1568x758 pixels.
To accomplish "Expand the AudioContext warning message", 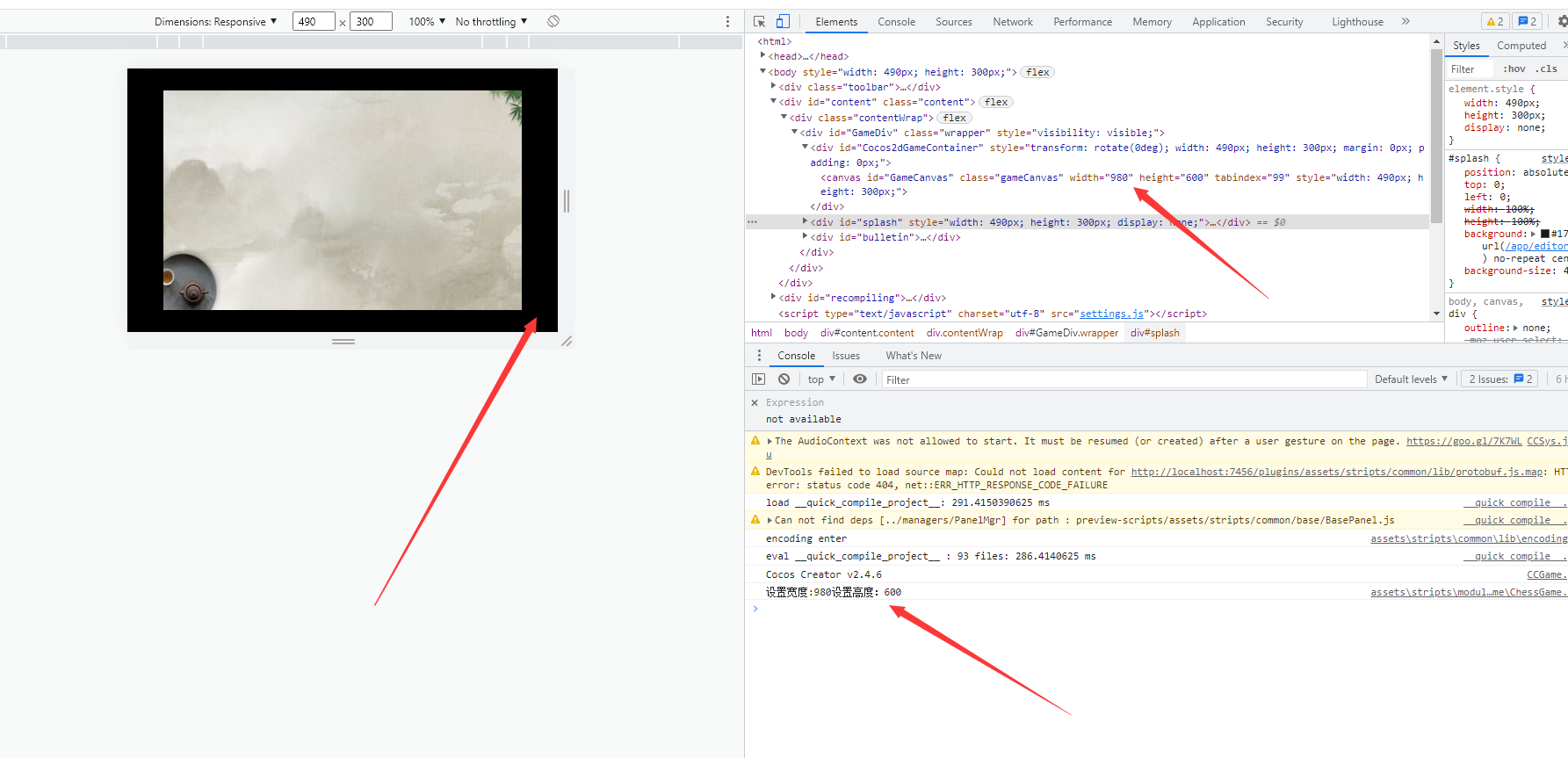I will coord(770,441).
